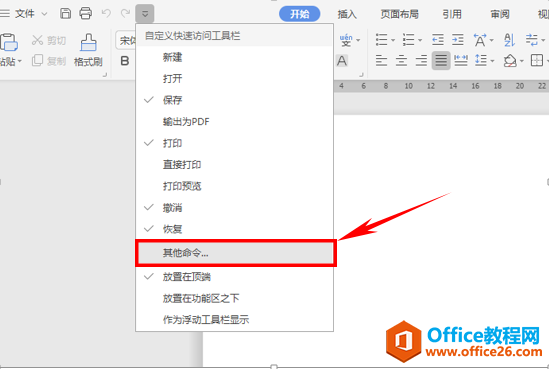Click the phonetic guide (wén) icon

coord(346,40)
